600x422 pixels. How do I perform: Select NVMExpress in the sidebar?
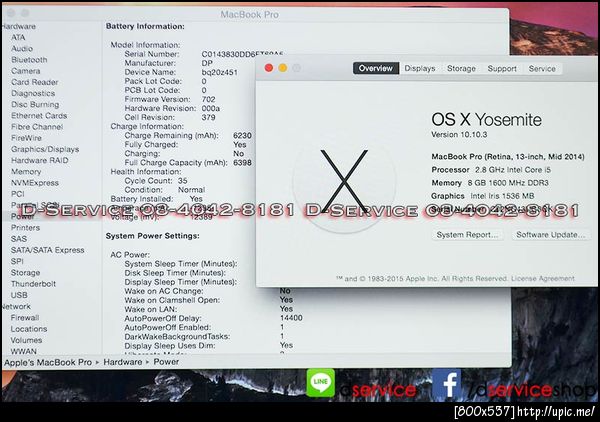click(35, 183)
